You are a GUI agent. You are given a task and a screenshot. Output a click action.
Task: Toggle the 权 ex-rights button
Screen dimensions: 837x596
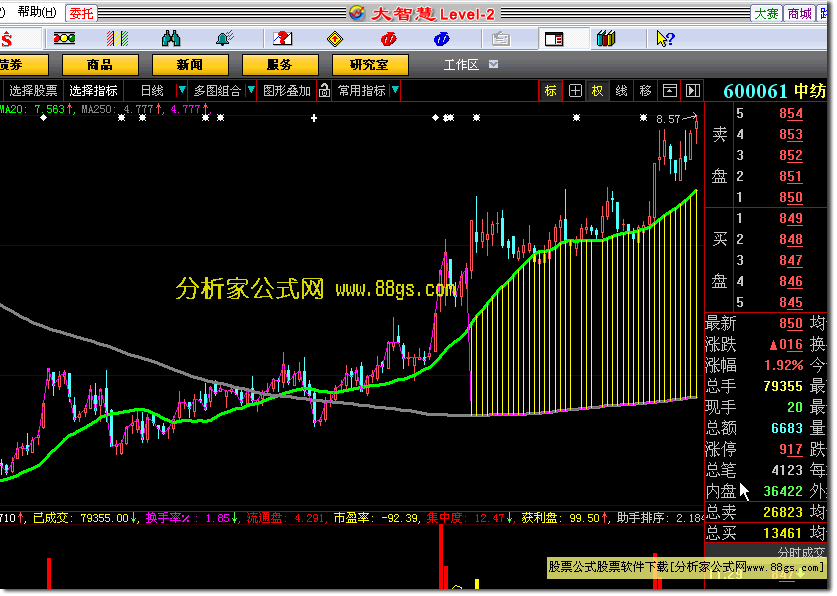[x=597, y=91]
